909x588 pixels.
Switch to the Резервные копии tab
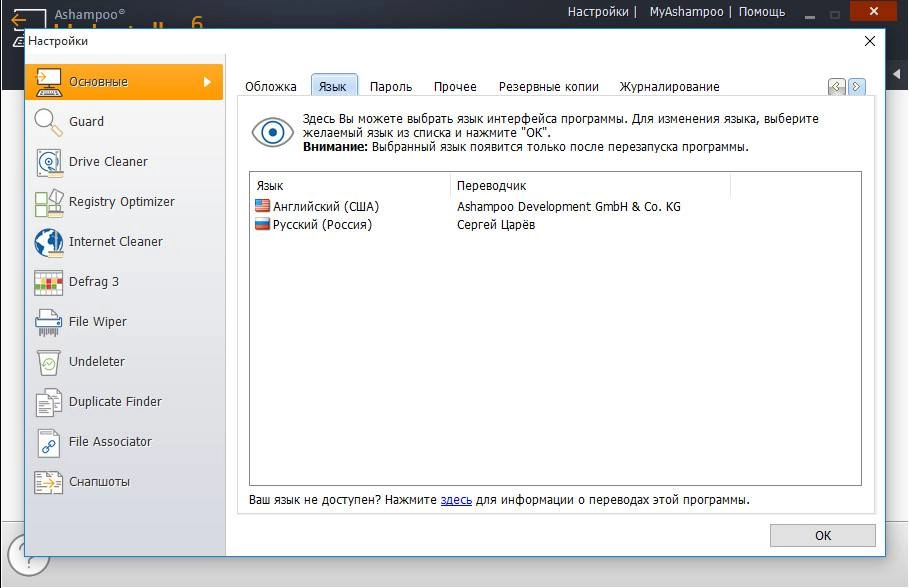[x=548, y=87]
